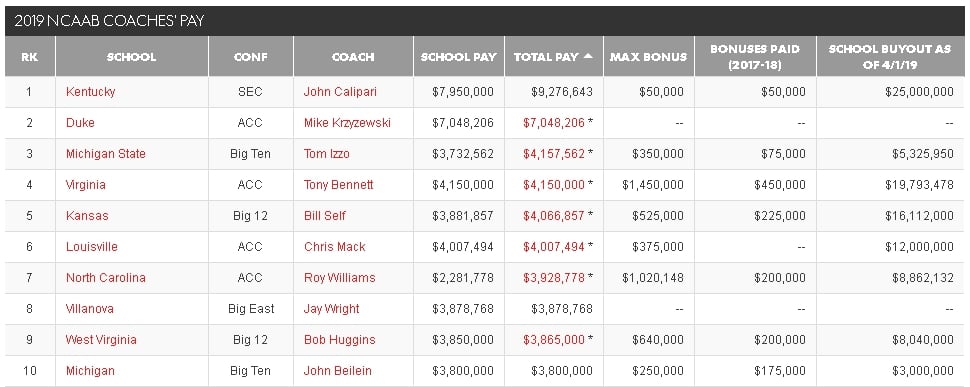Click Tom Izzo coach link
970x387 pixels.
click(327, 153)
